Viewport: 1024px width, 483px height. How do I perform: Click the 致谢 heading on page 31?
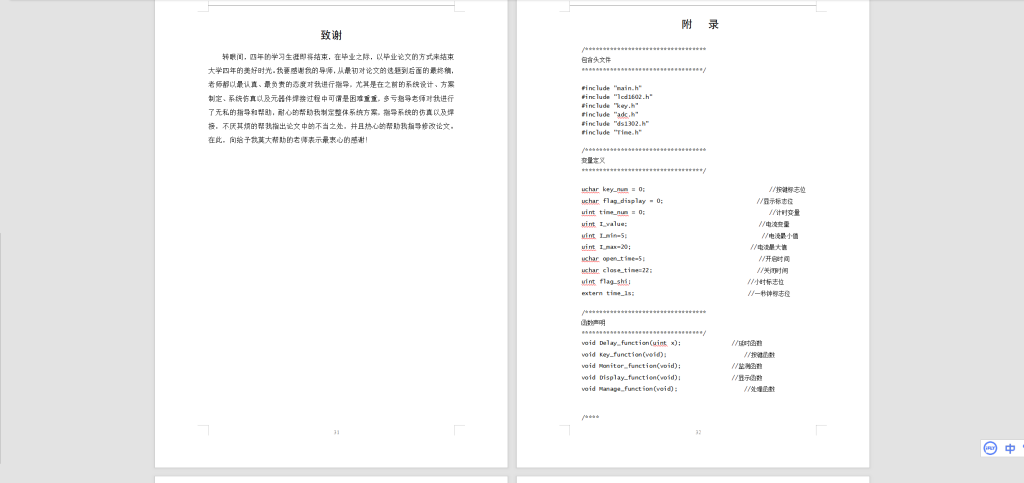coord(331,35)
